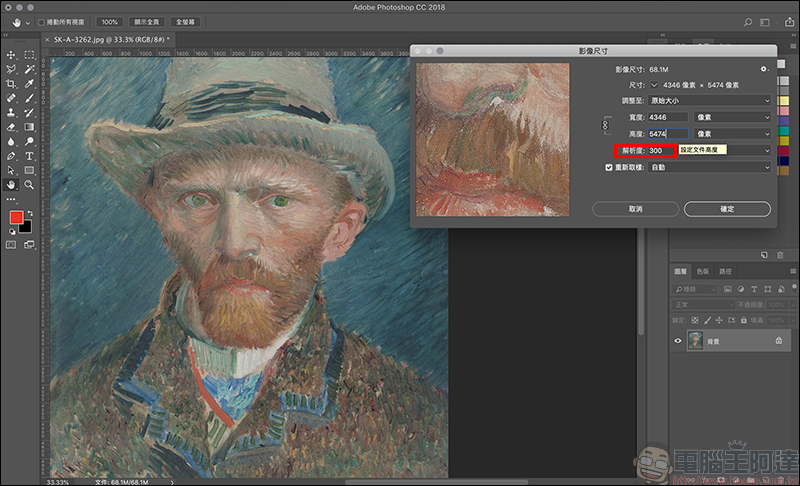Screen dimensions: 800x486
Task: Click the Fill Screen button
Action: [x=185, y=22]
